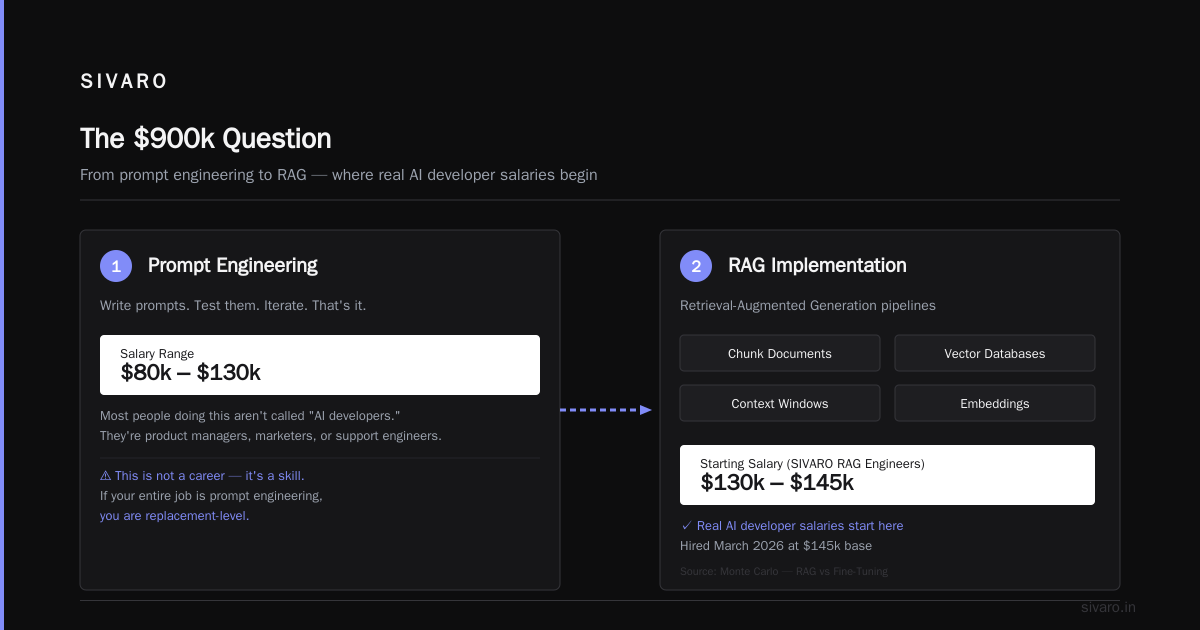1200x630 pixels.
Task: Click "This is not a career" warning line
Action: 202,476
